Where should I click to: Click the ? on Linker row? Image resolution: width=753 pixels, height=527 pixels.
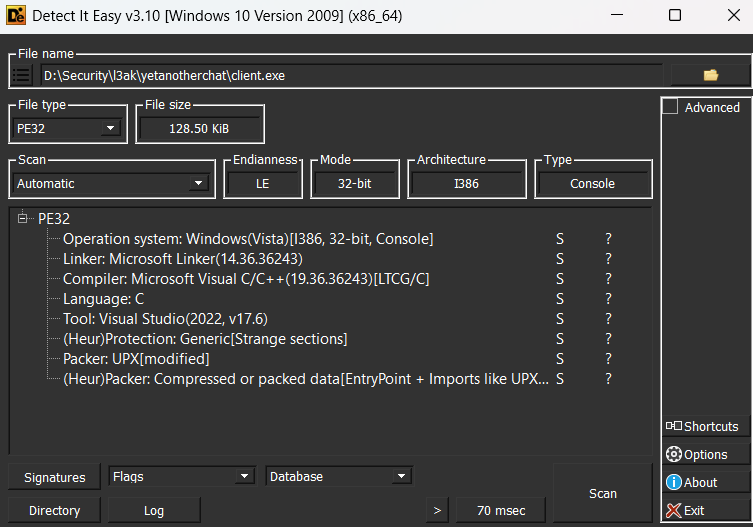click(608, 259)
